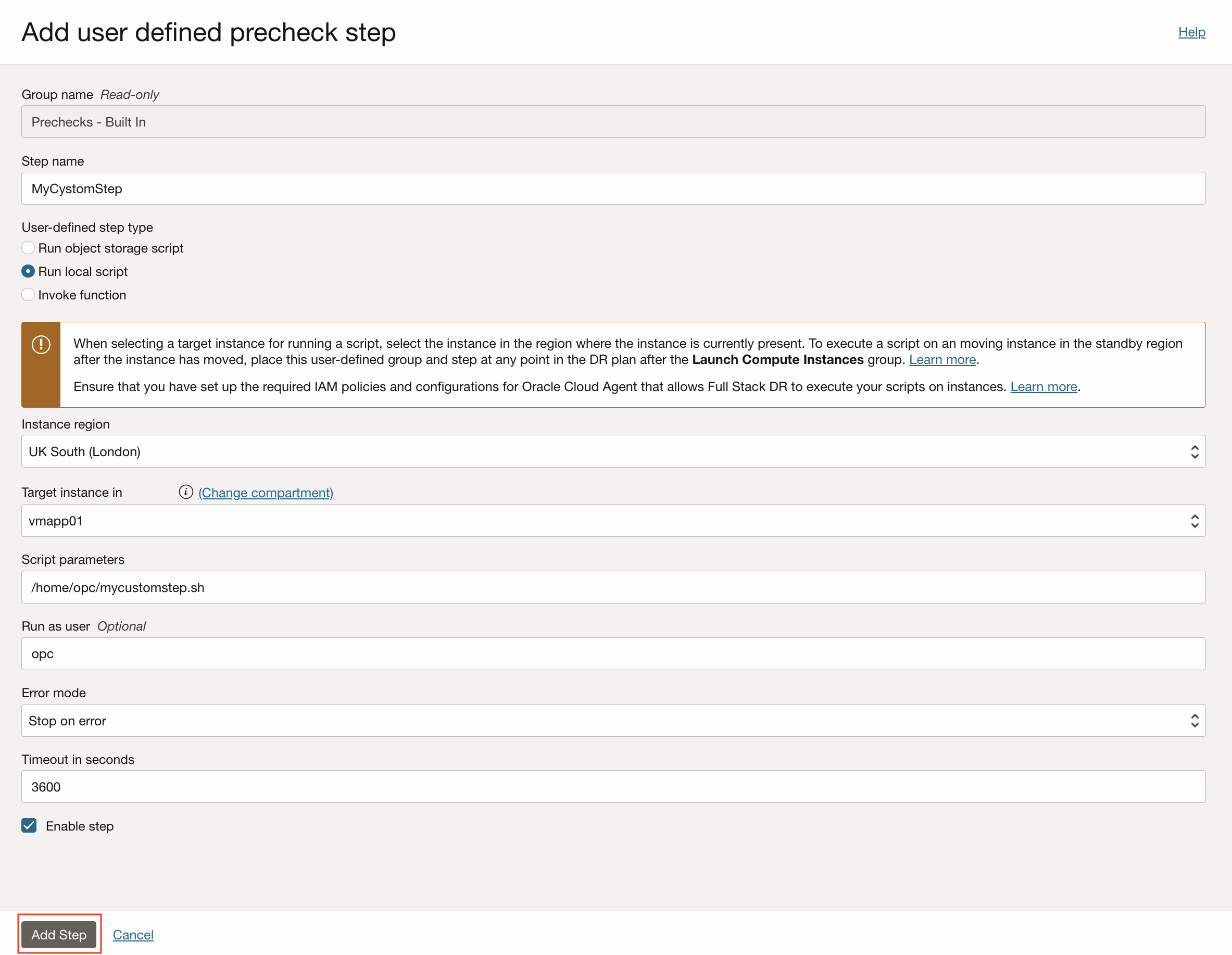Select the Run local script option
The image size is (1232, 955).
pyautogui.click(x=28, y=271)
